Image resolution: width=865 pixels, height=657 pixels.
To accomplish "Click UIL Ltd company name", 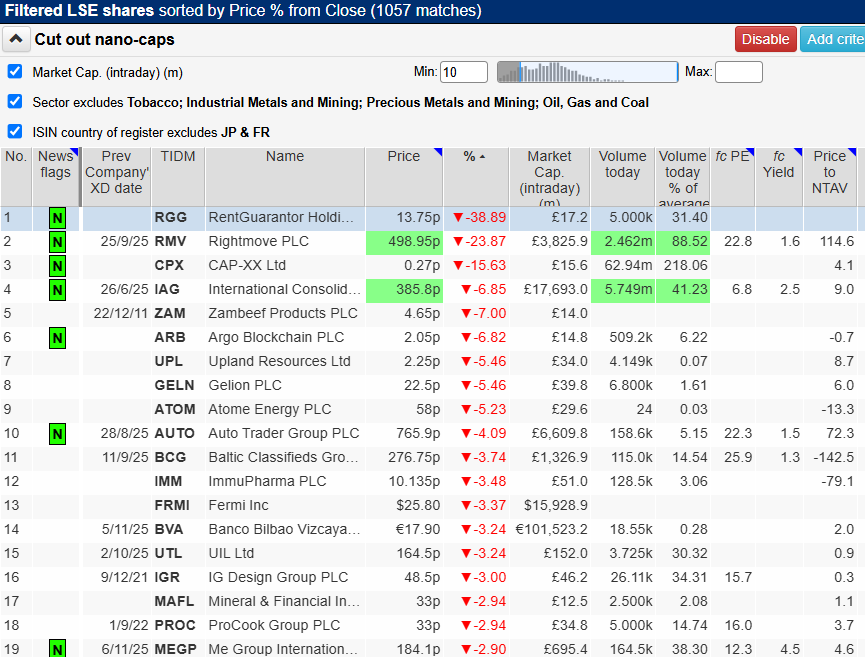I will coord(231,553).
